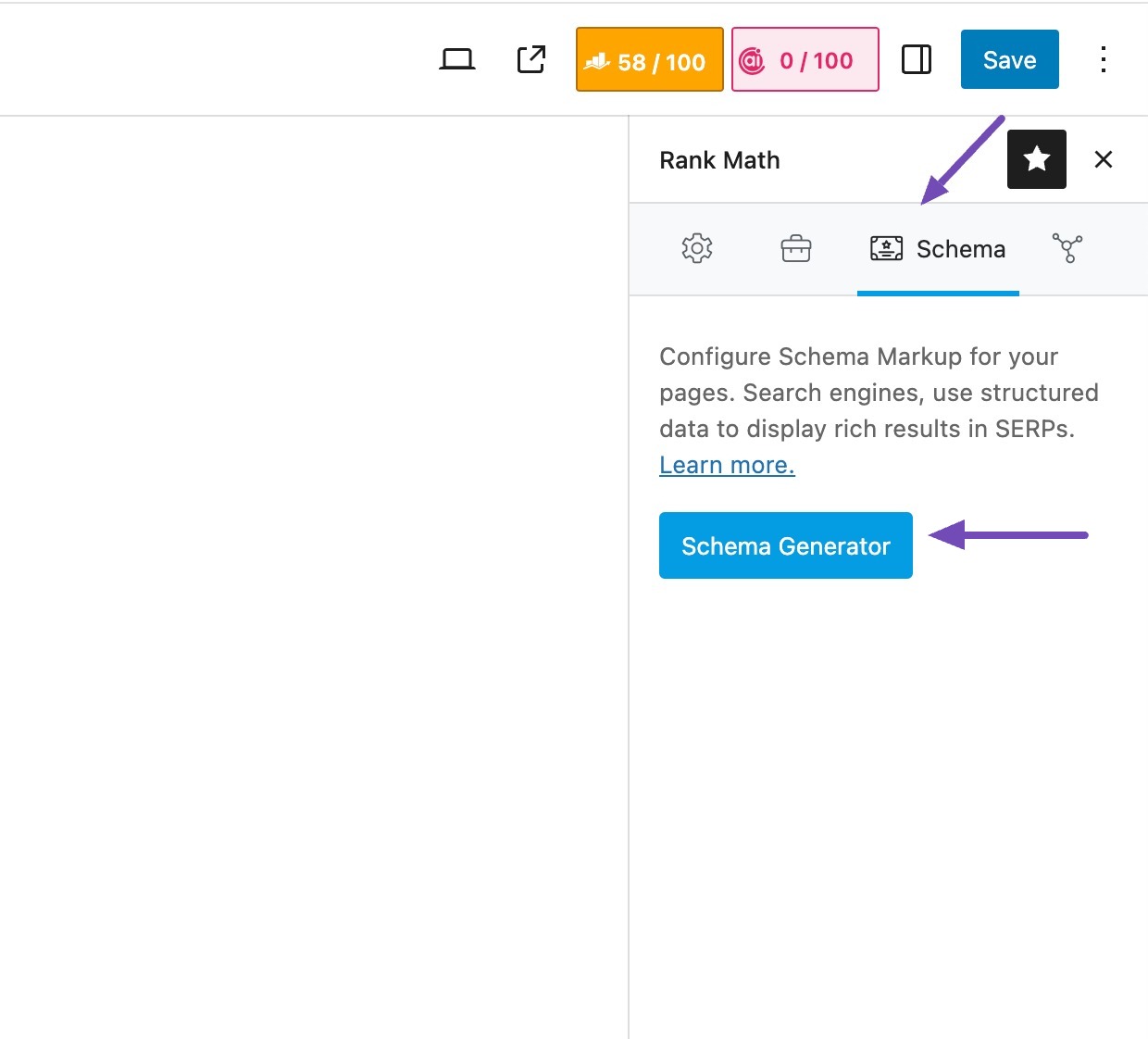Open the device preview icon in the toolbar
1148x1039 pixels.
click(455, 59)
